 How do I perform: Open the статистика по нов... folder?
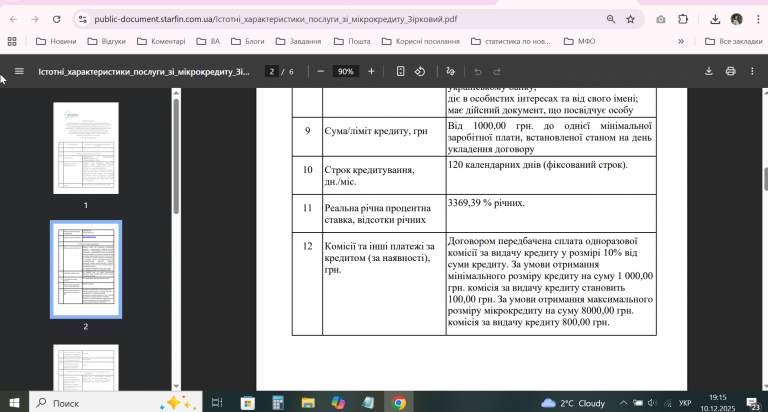tap(511, 41)
